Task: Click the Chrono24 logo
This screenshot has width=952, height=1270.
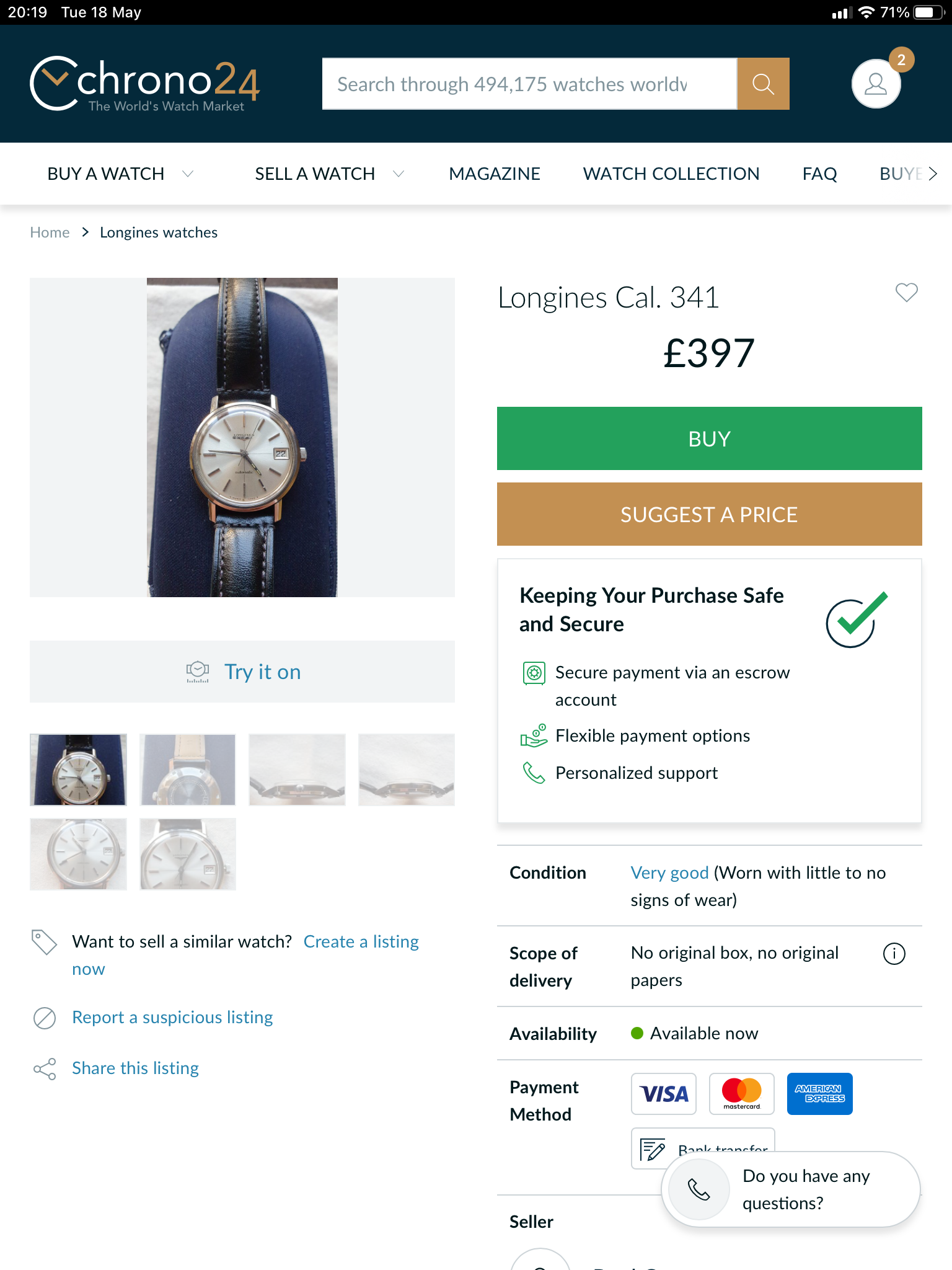Action: click(x=144, y=84)
